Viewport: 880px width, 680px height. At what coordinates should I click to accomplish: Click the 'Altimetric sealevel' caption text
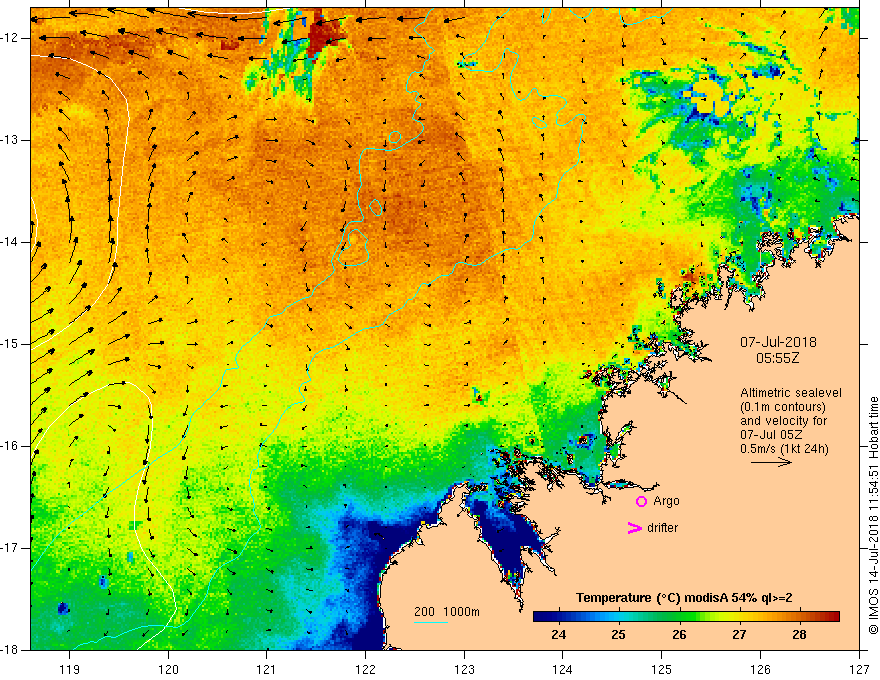tap(791, 393)
